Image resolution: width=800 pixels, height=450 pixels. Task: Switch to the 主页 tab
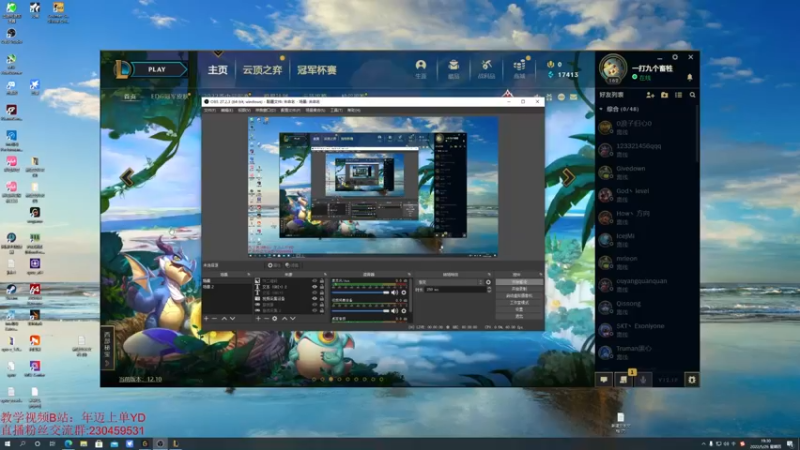tap(217, 70)
